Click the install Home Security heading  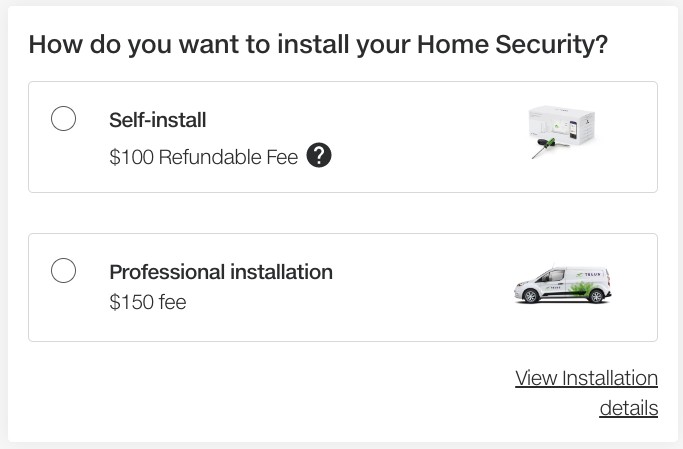pos(318,45)
